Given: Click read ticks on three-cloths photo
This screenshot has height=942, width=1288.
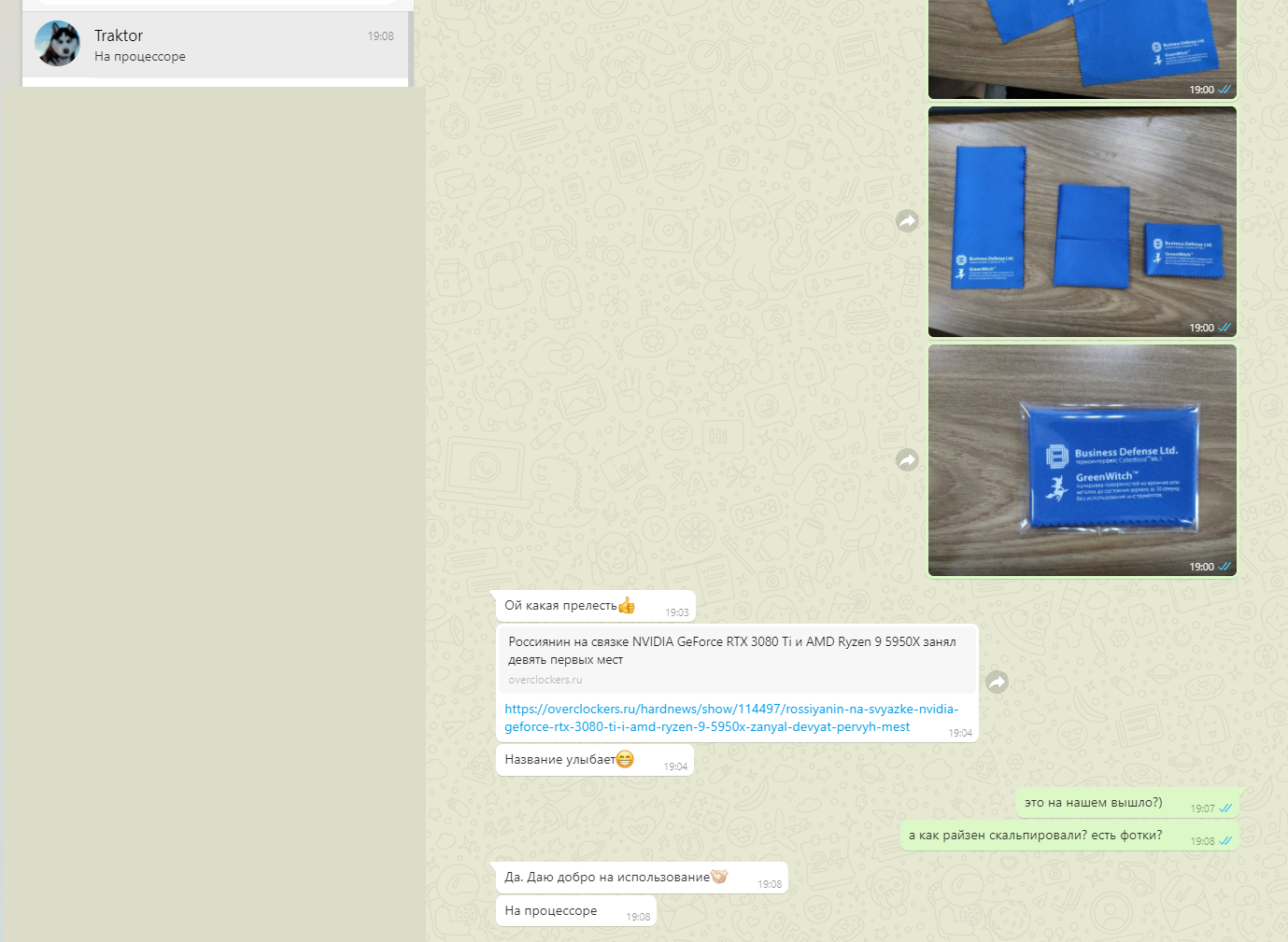Looking at the screenshot, I should coord(1224,328).
